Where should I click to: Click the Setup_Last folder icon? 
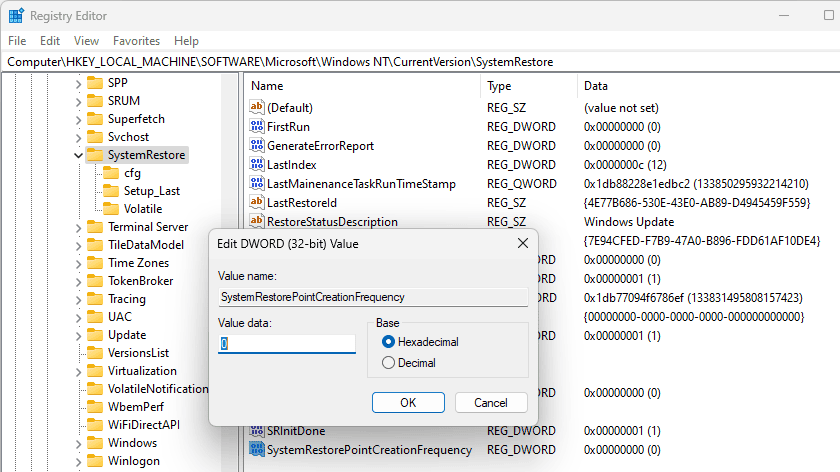pyautogui.click(x=111, y=191)
